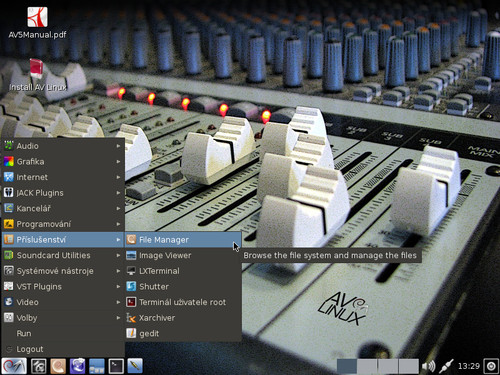This screenshot has width=500, height=375.
Task: Choose Shutter screenshot tool entry
Action: (x=183, y=287)
